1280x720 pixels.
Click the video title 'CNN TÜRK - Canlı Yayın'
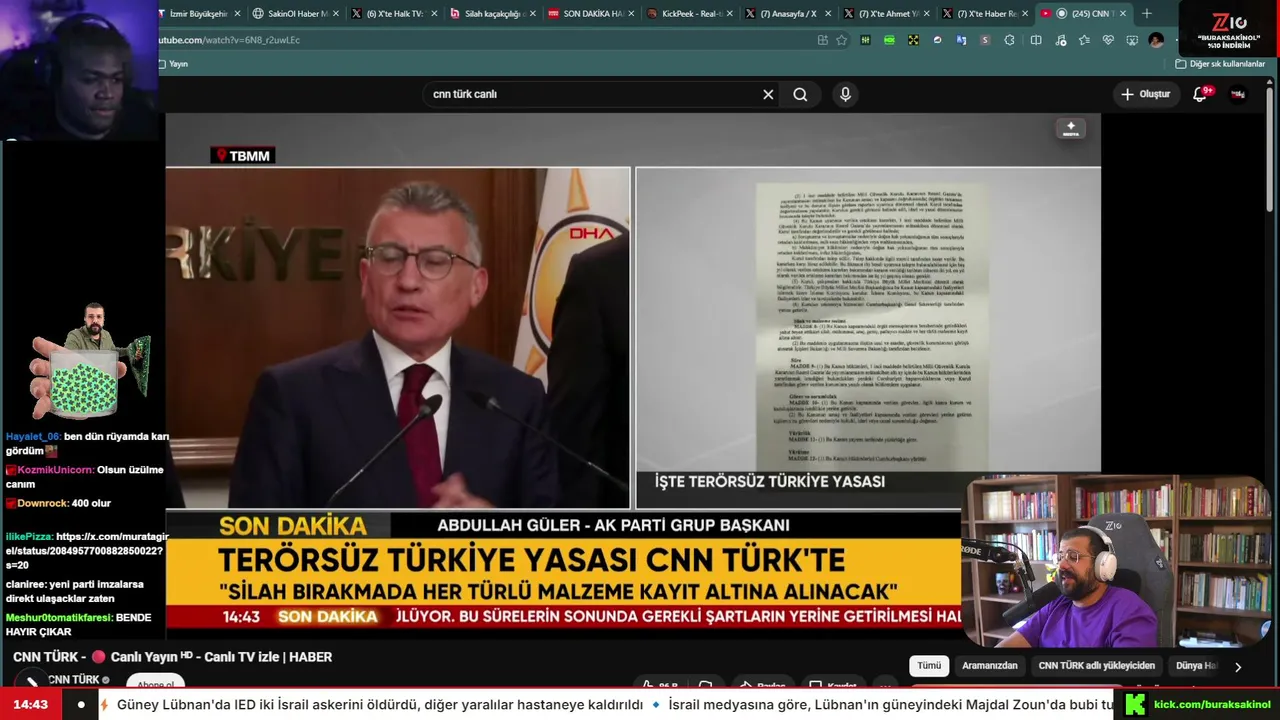tap(172, 657)
